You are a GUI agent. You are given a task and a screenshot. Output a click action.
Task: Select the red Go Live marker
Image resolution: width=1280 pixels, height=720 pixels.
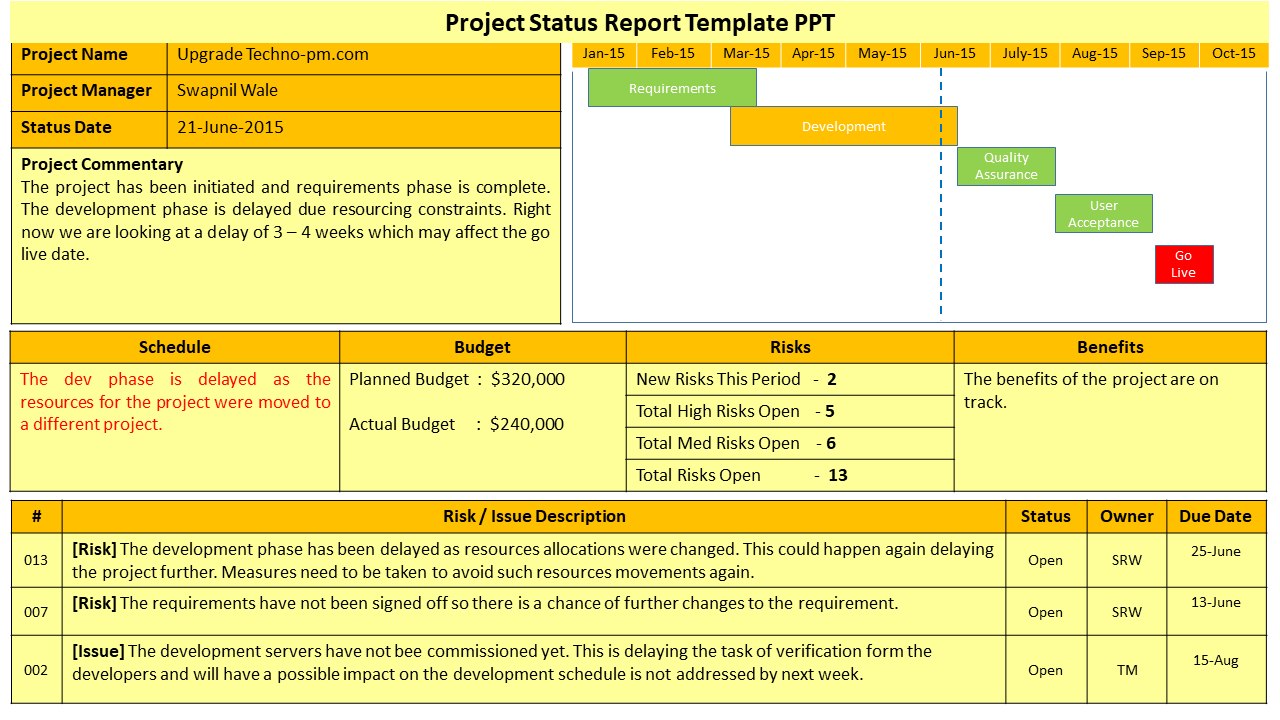point(1183,264)
